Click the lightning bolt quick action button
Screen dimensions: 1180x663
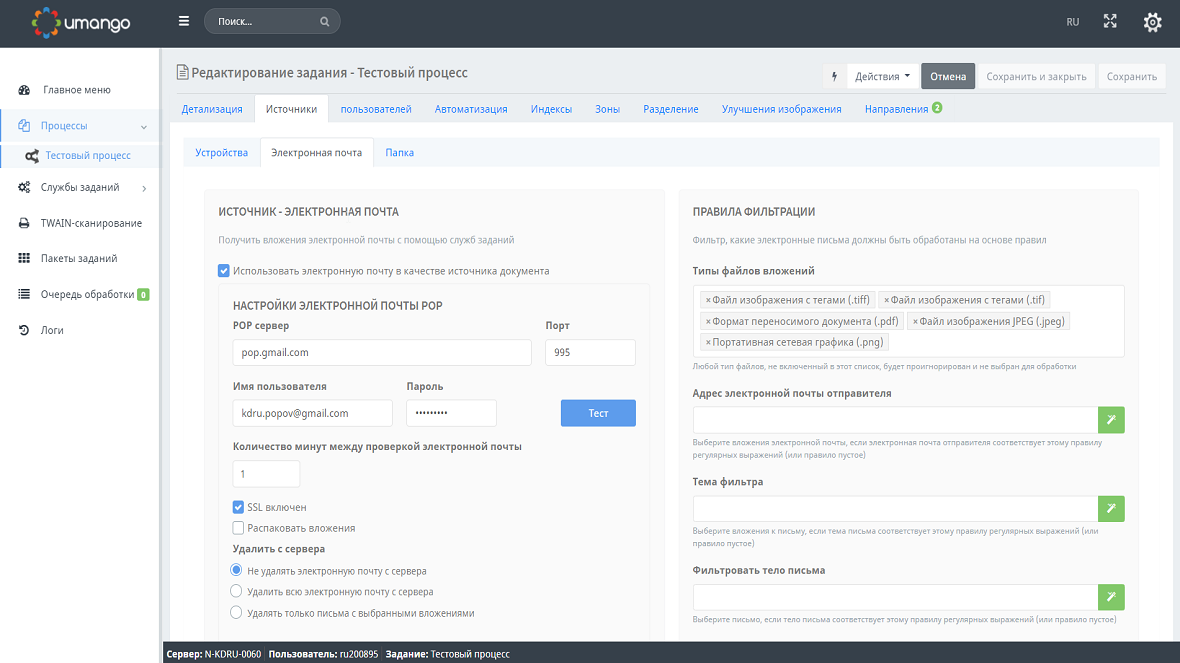(835, 76)
